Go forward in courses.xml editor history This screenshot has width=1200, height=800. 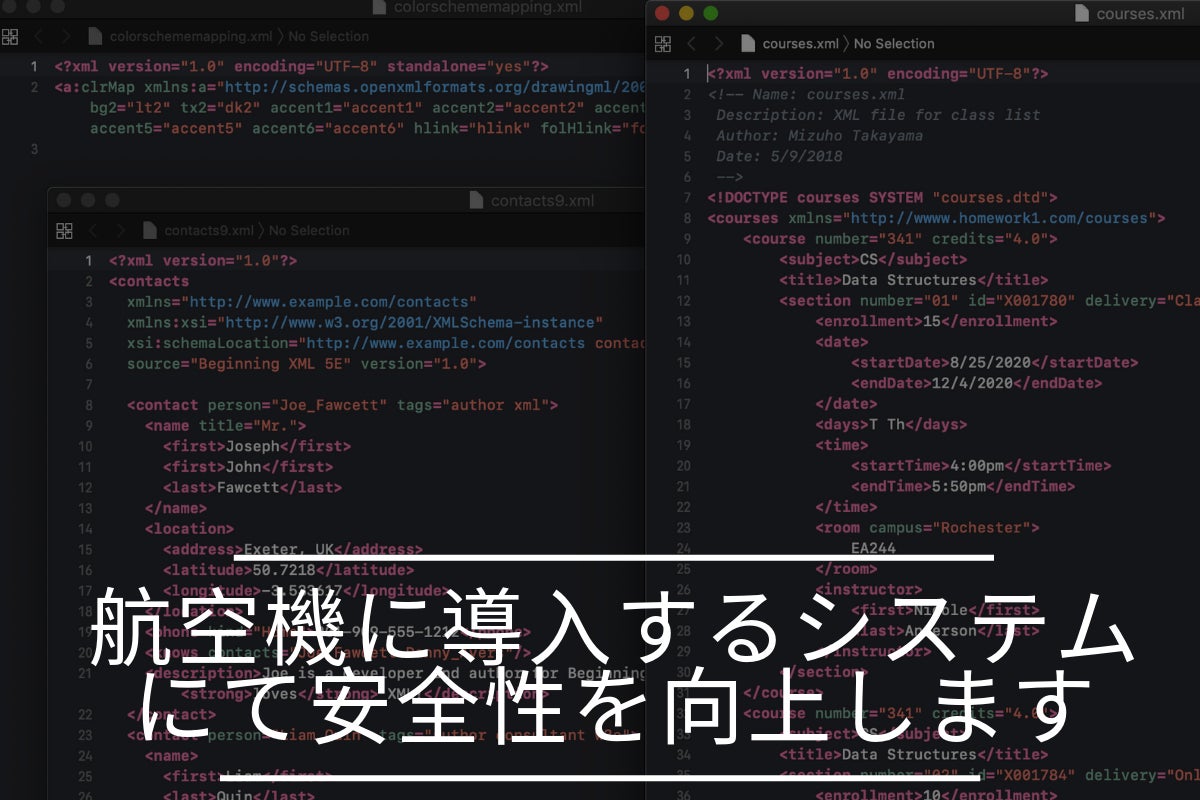tap(717, 44)
